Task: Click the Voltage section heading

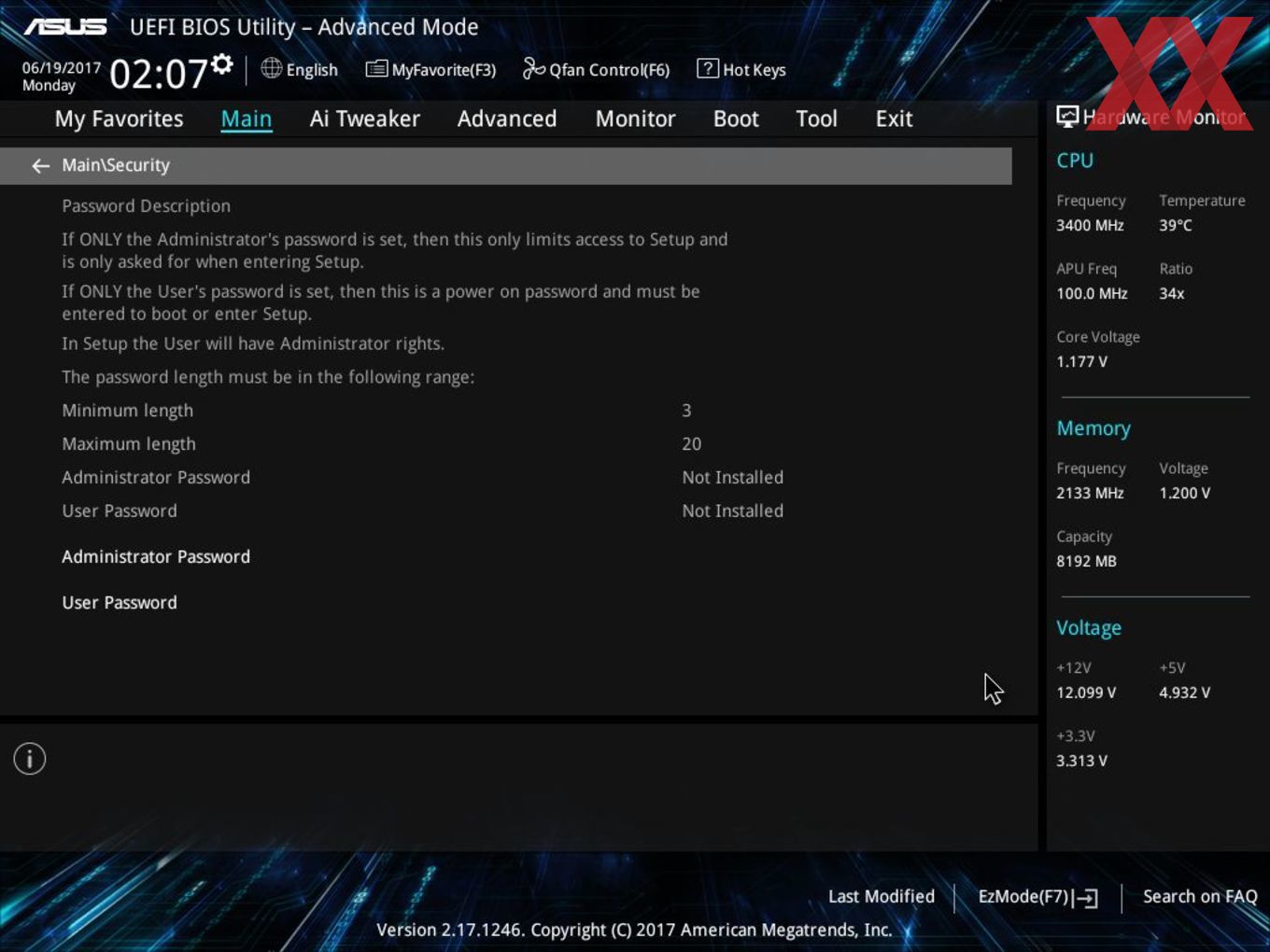Action: click(x=1089, y=628)
